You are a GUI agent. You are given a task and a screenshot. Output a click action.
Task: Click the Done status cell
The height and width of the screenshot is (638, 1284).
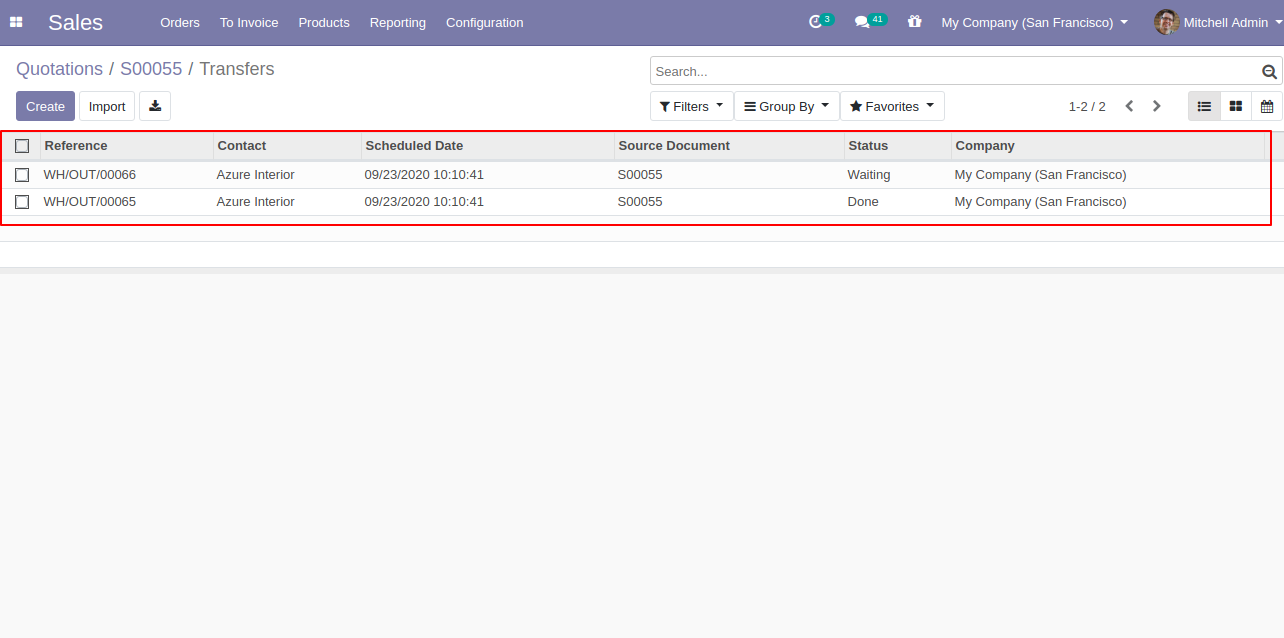(x=863, y=202)
